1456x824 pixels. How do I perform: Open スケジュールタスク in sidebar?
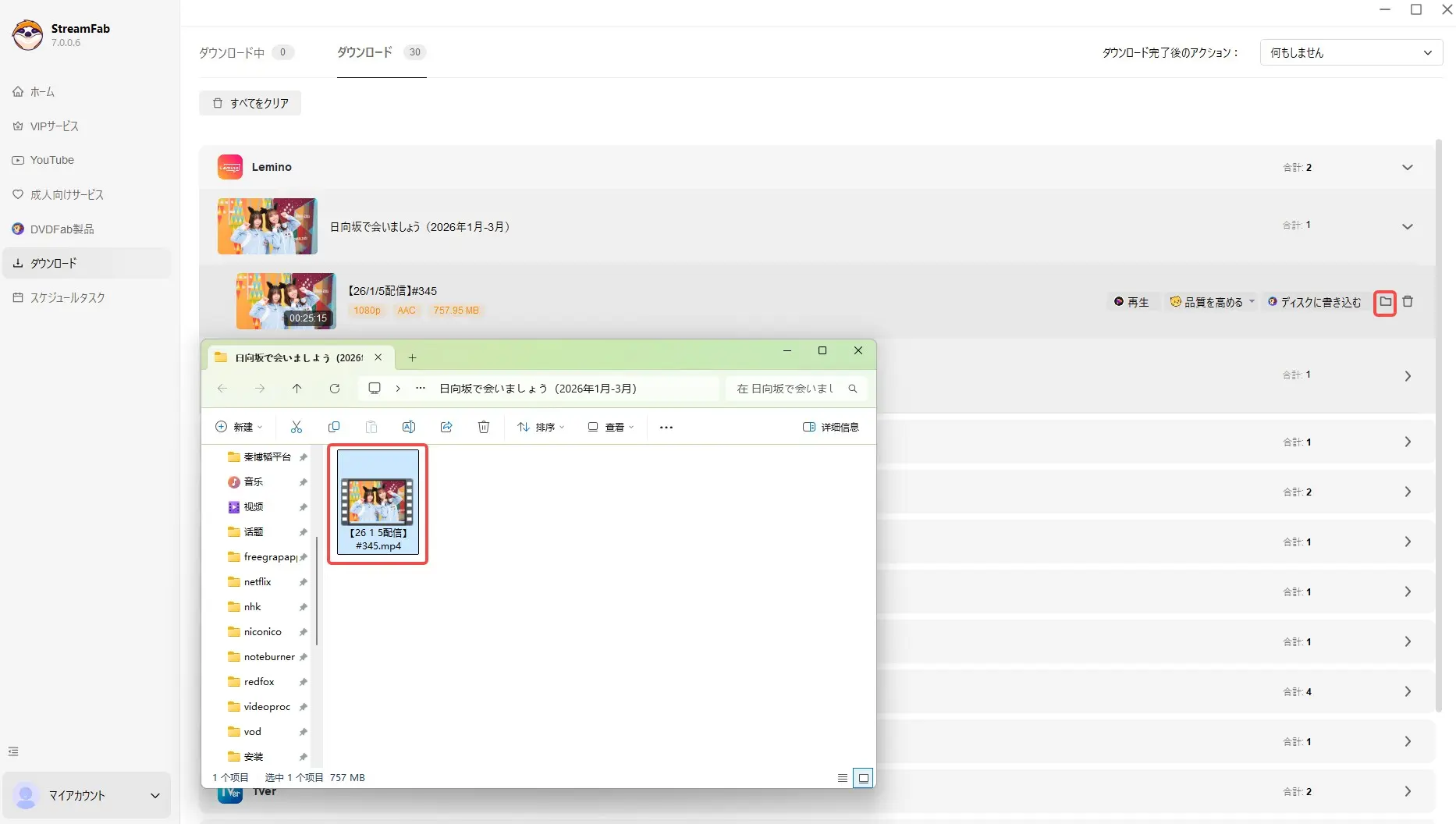click(87, 297)
